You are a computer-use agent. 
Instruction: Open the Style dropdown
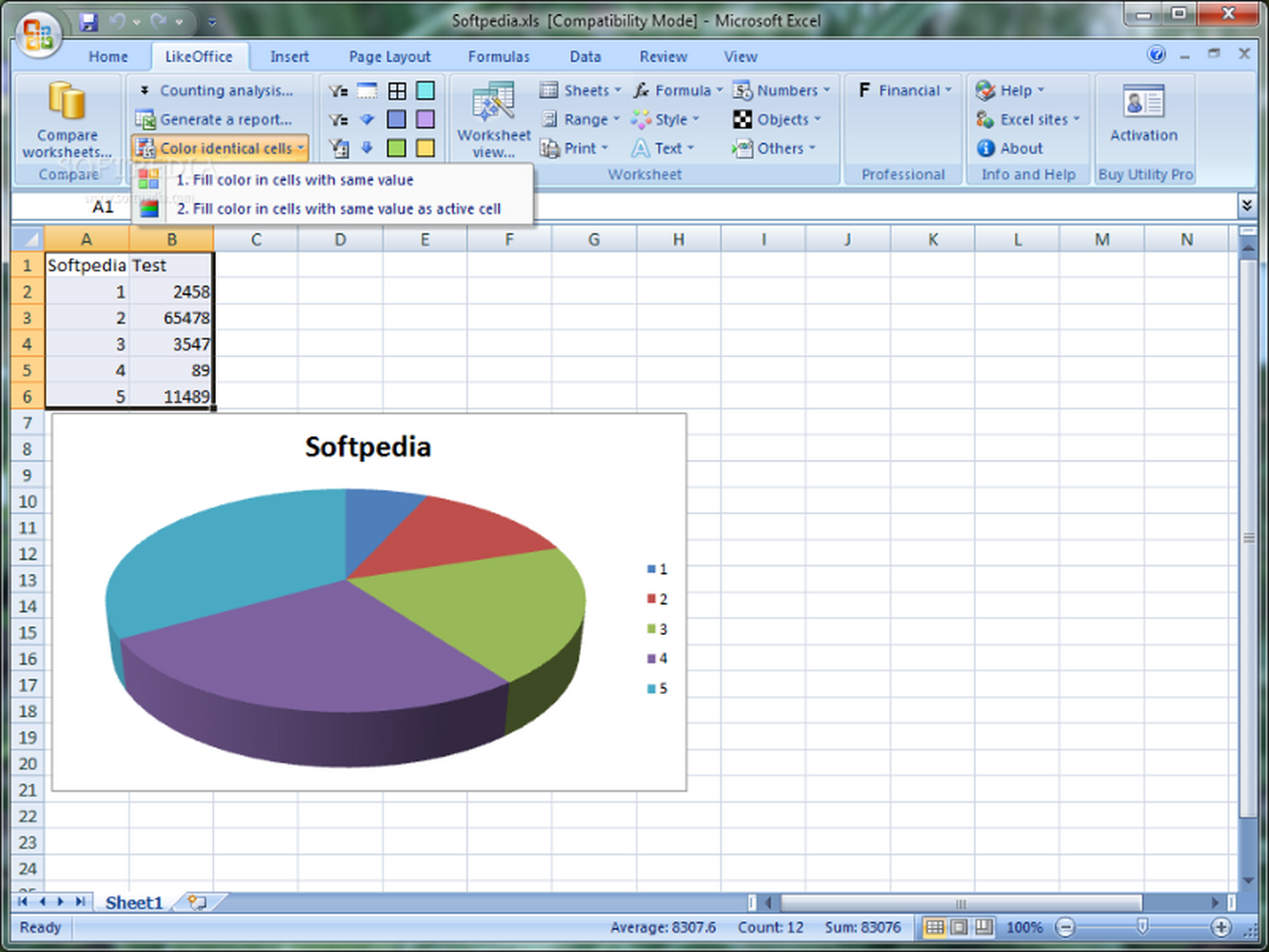coord(665,119)
